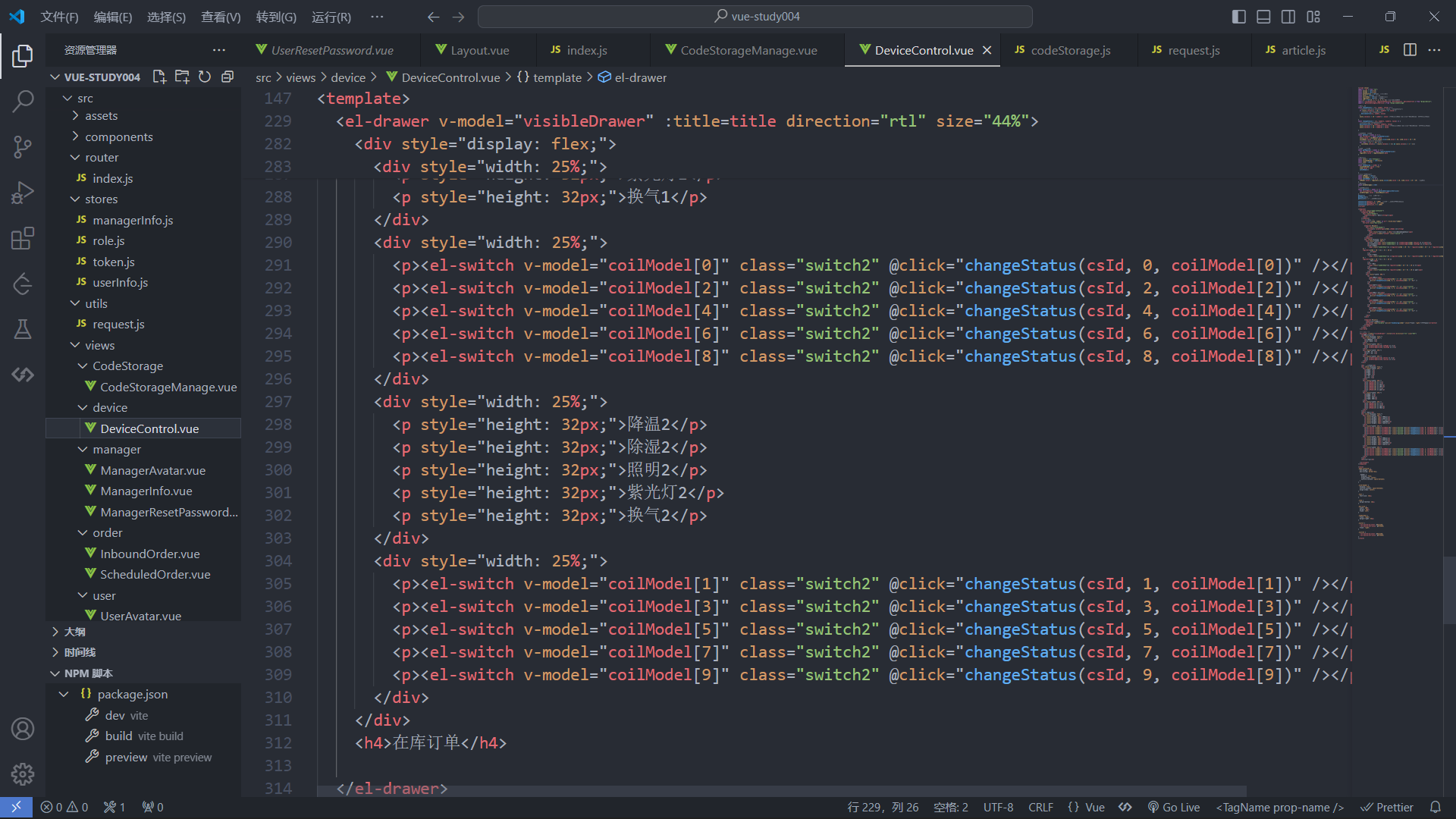Viewport: 1456px width, 819px height.
Task: Open Source Control view icon
Action: click(23, 147)
